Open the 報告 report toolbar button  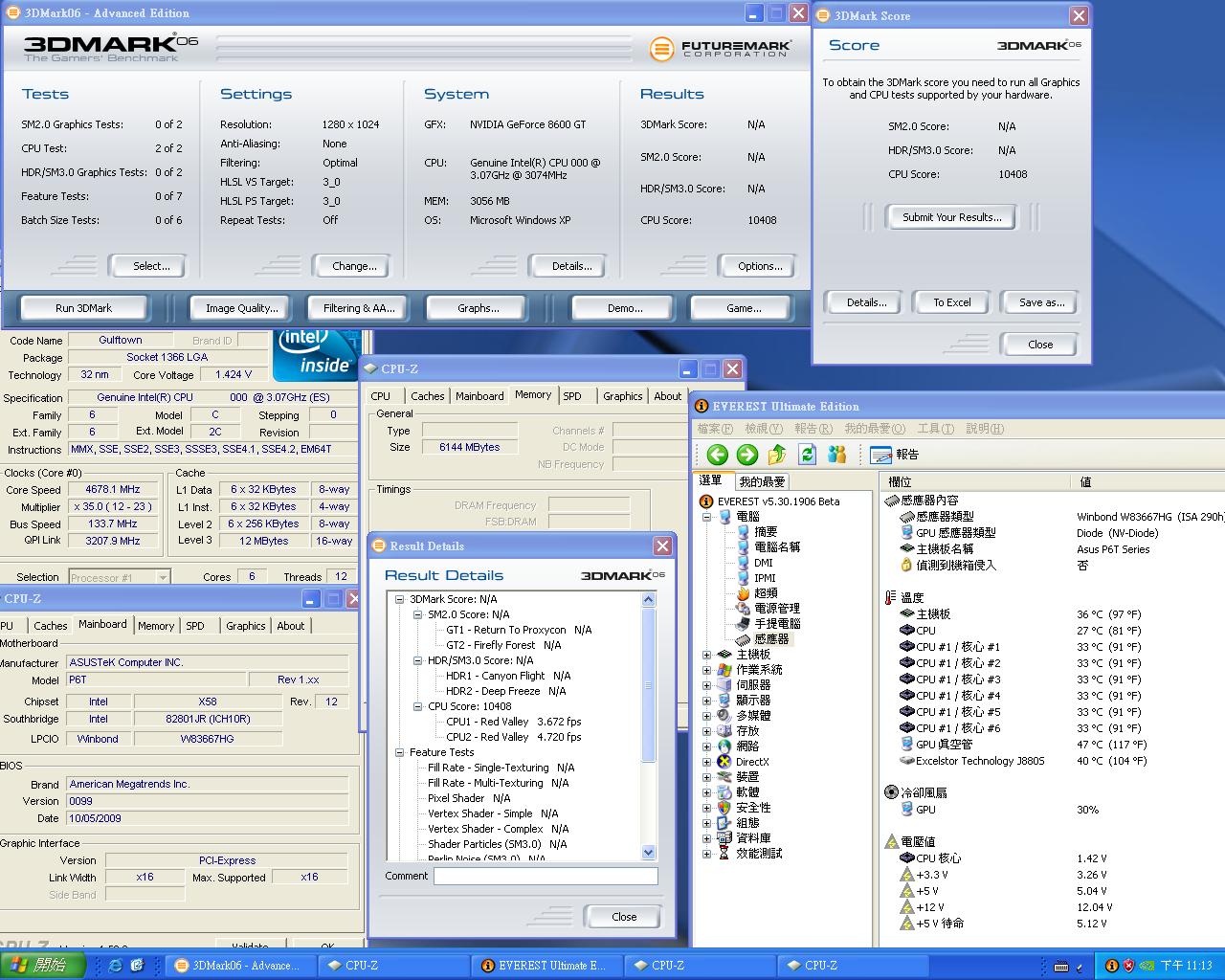click(x=895, y=455)
